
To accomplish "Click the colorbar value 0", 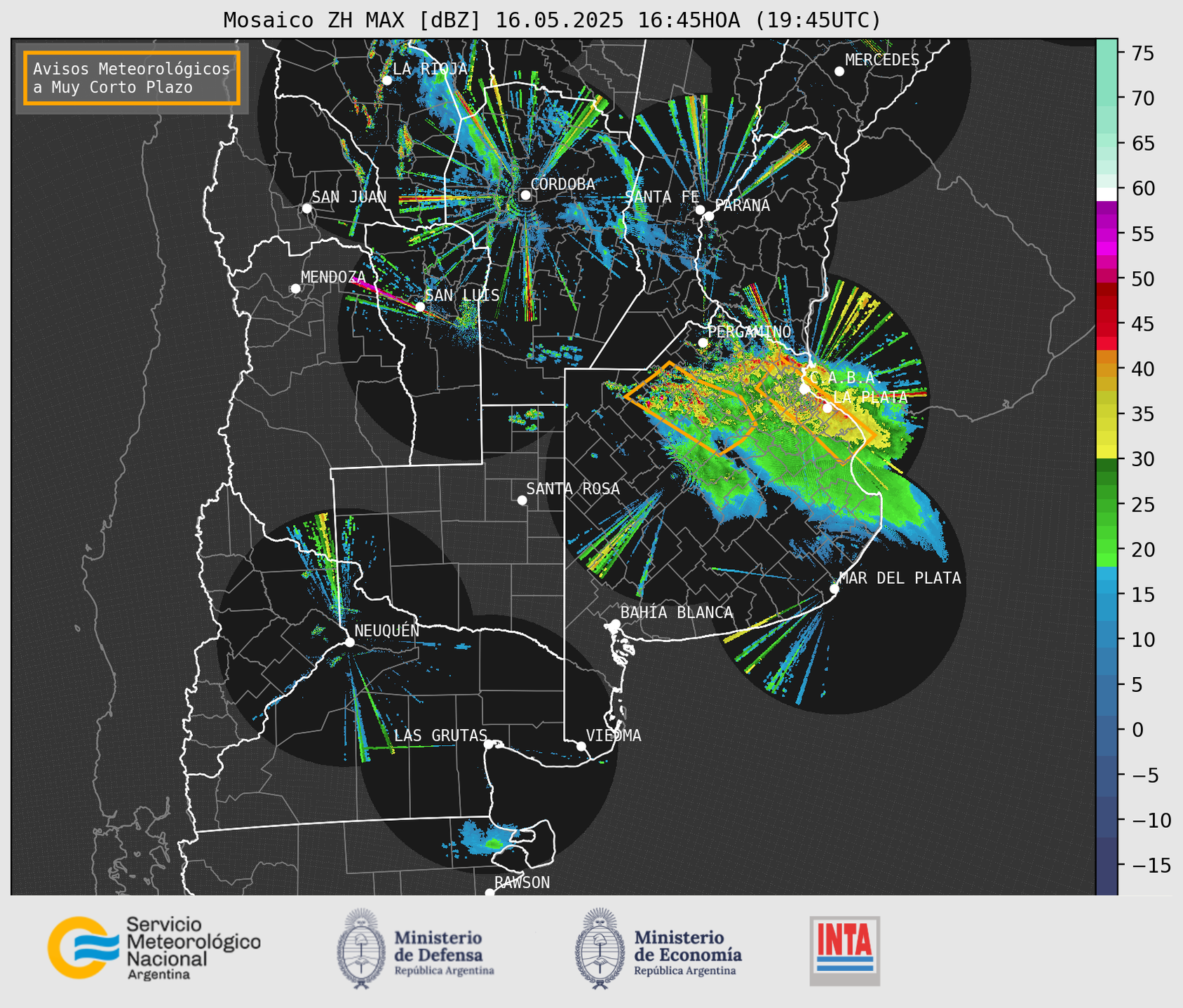I will click(1137, 730).
